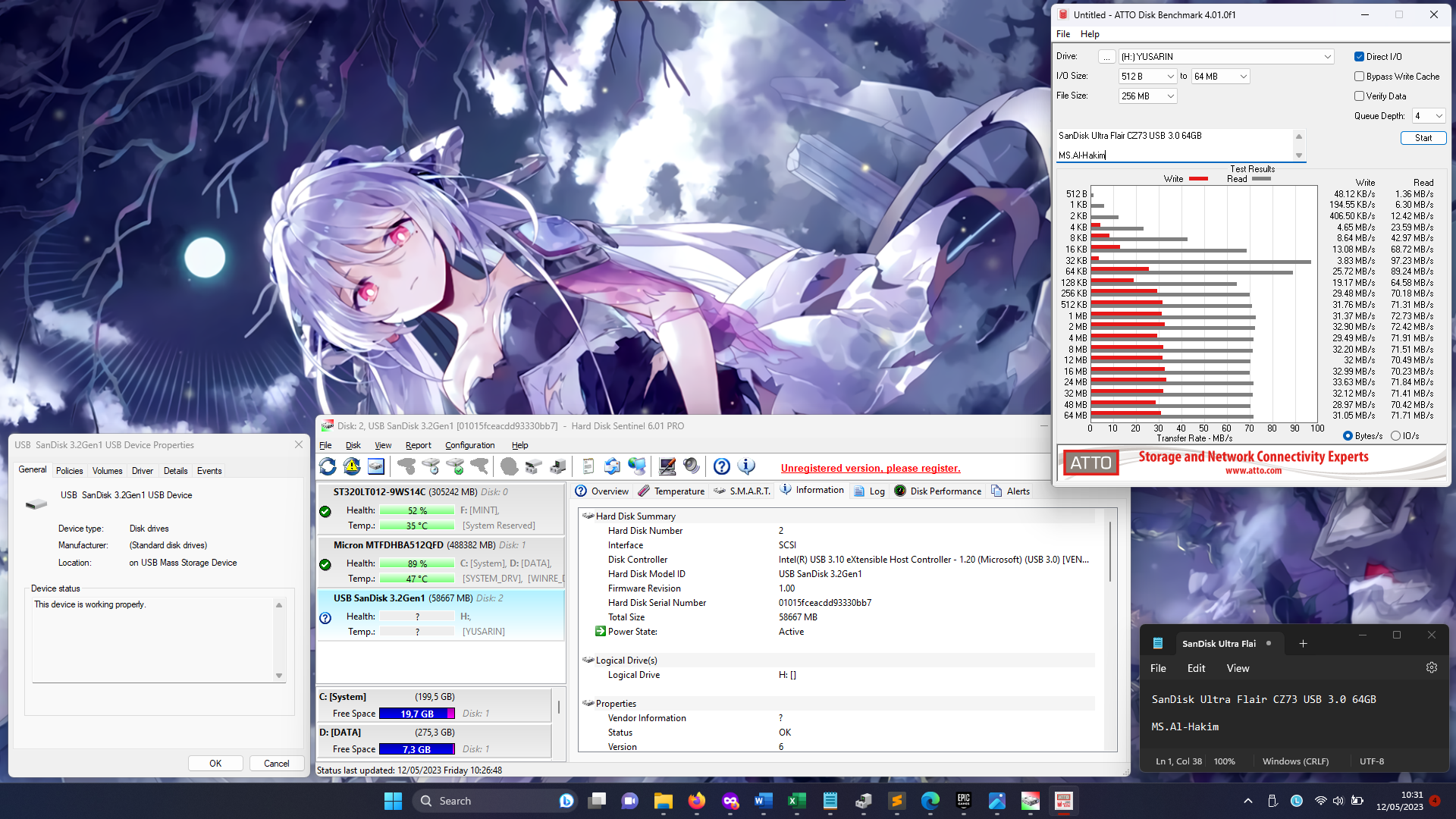This screenshot has width=1456, height=819.
Task: Collapse the Logical Drive(s) section
Action: point(588,661)
